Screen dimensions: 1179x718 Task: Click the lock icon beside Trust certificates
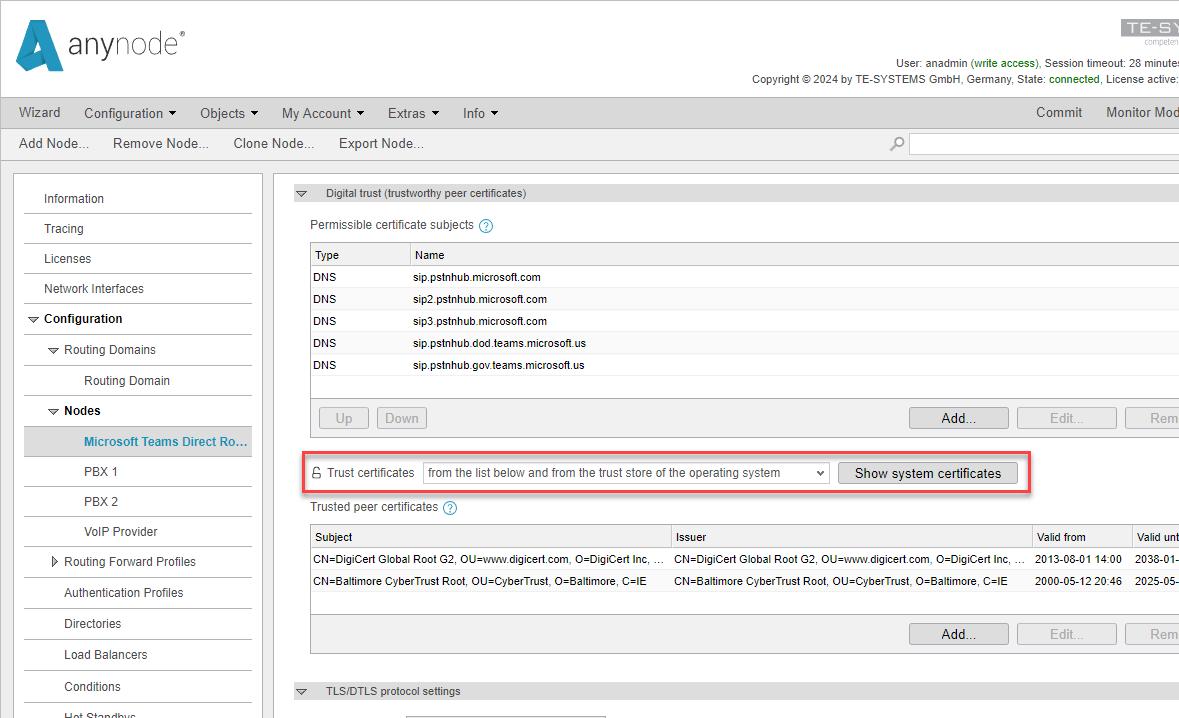point(317,473)
